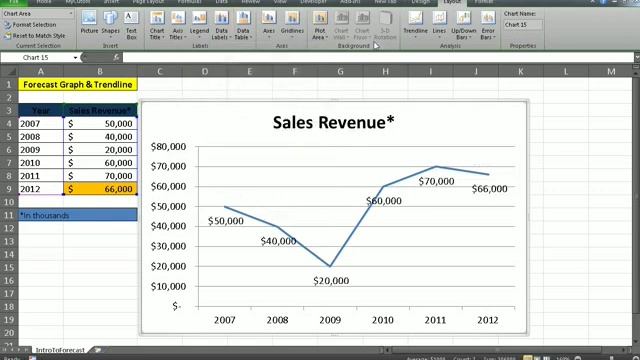Click Reset to Match Style
Screen dimensions: 640x360
click(35, 36)
